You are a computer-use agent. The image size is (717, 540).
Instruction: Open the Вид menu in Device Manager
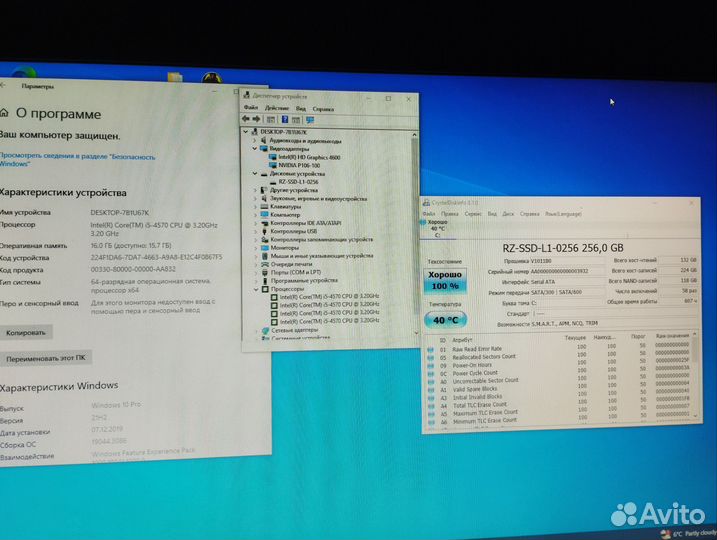pos(300,108)
